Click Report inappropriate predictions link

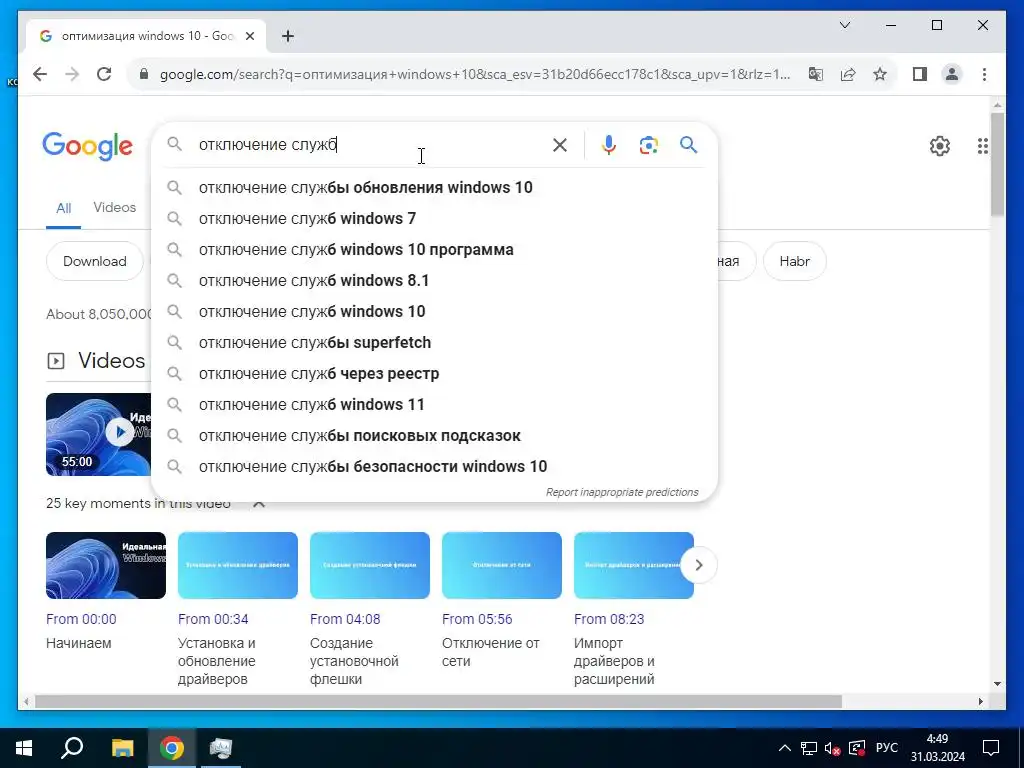[622, 492]
